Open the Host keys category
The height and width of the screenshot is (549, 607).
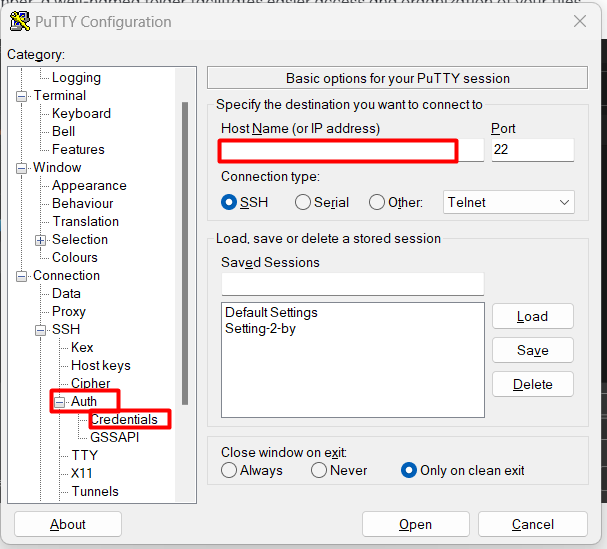pos(101,365)
